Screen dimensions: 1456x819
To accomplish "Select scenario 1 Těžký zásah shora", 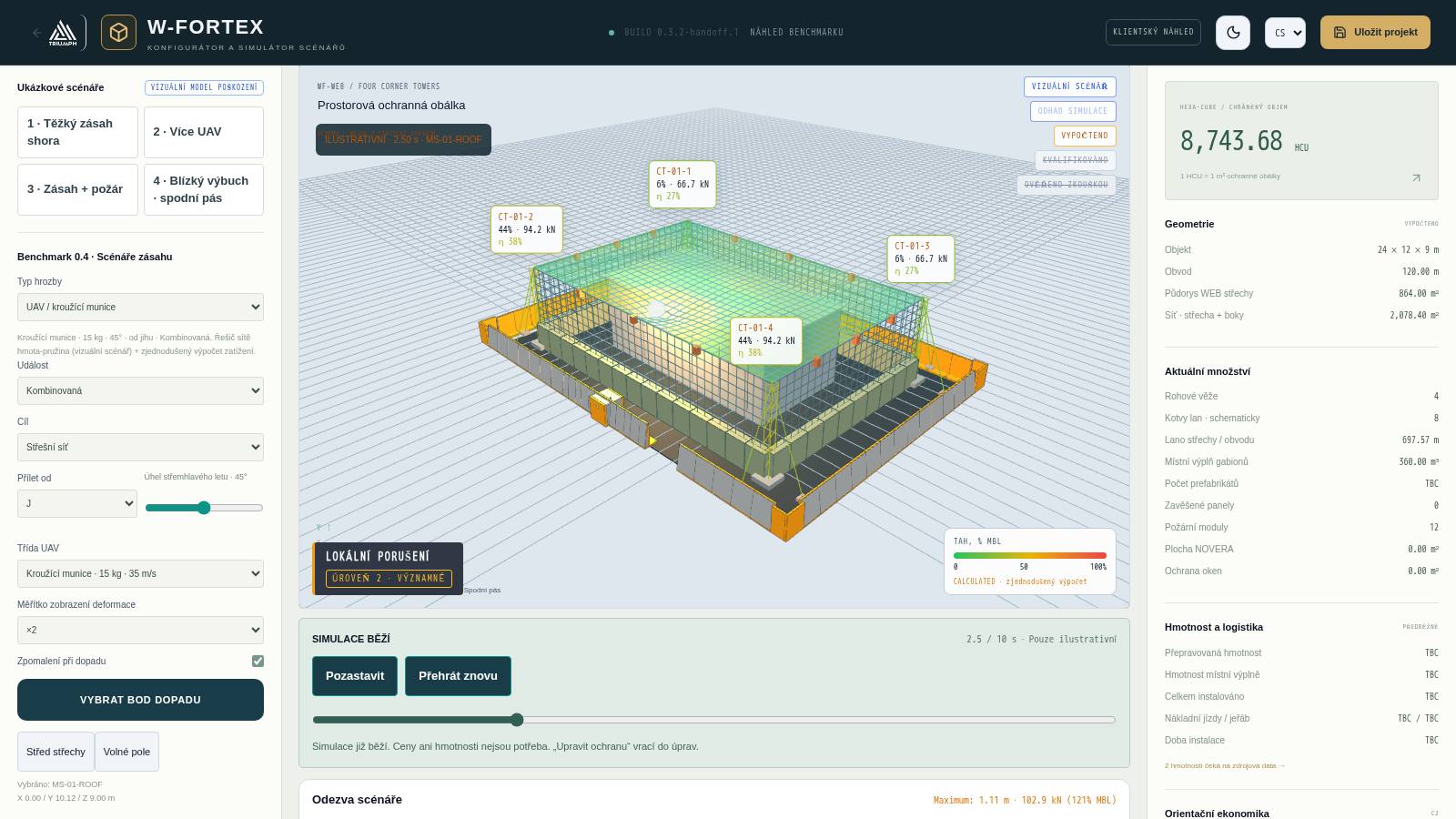I will tap(77, 132).
